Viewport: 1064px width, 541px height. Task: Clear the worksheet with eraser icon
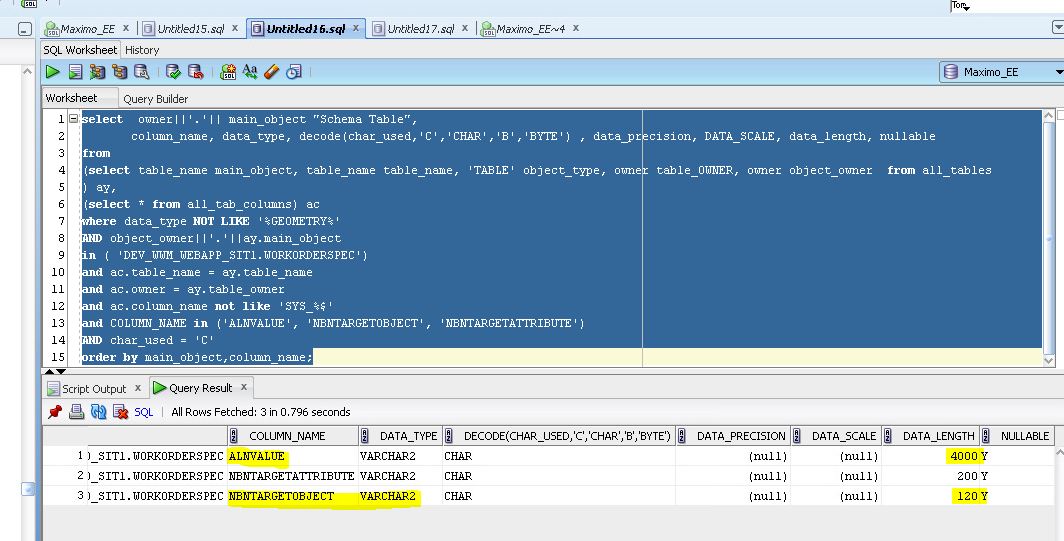point(272,72)
